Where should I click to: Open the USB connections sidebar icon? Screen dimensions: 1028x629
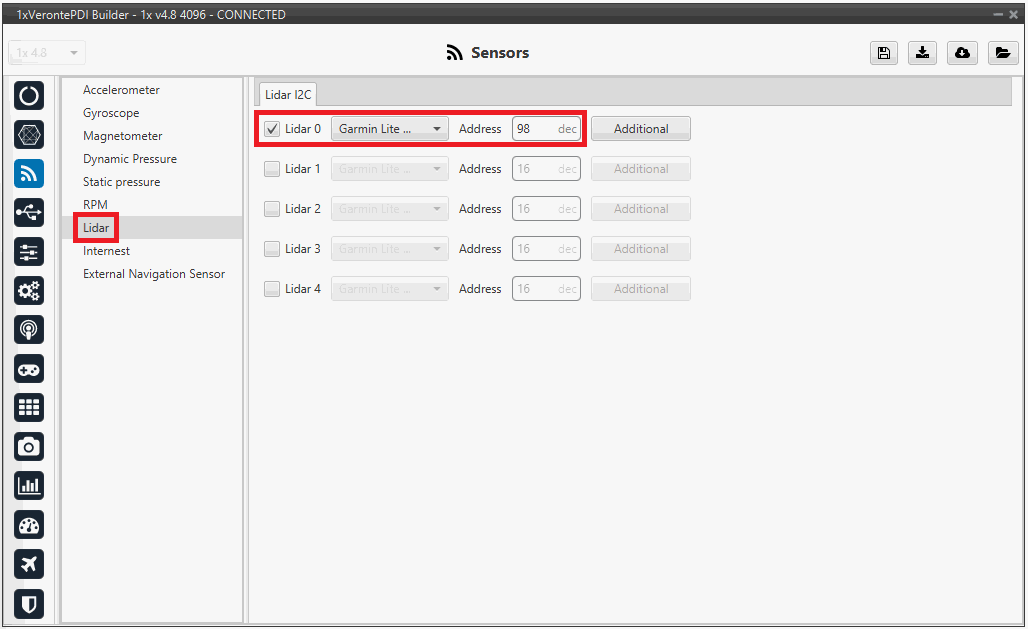click(29, 212)
